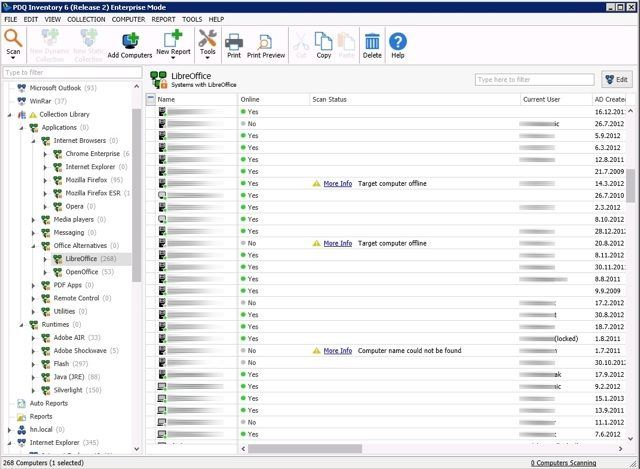Image resolution: width=640 pixels, height=469 pixels.
Task: Click the grid vertical scrollbar thumb
Action: [x=631, y=185]
